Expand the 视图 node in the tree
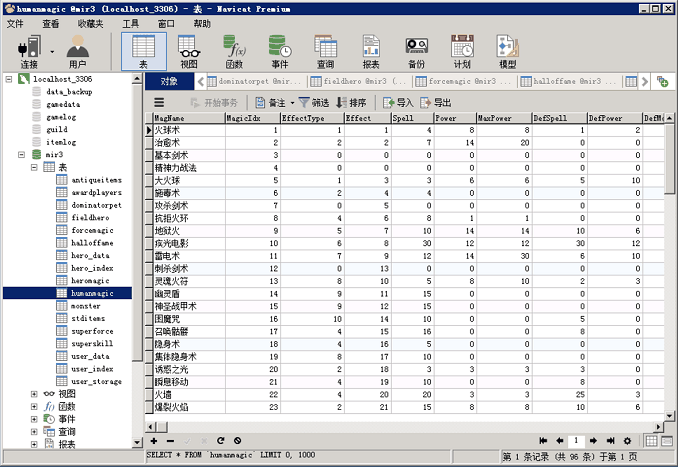The image size is (678, 467). pyautogui.click(x=34, y=394)
